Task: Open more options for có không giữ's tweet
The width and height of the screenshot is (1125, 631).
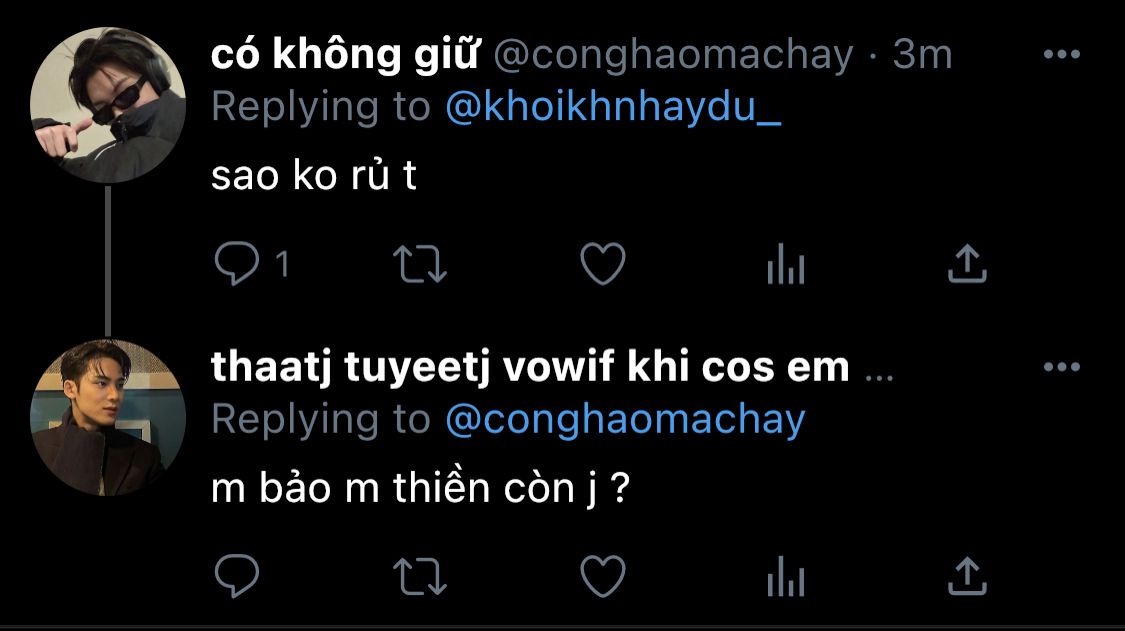Action: (x=1061, y=56)
